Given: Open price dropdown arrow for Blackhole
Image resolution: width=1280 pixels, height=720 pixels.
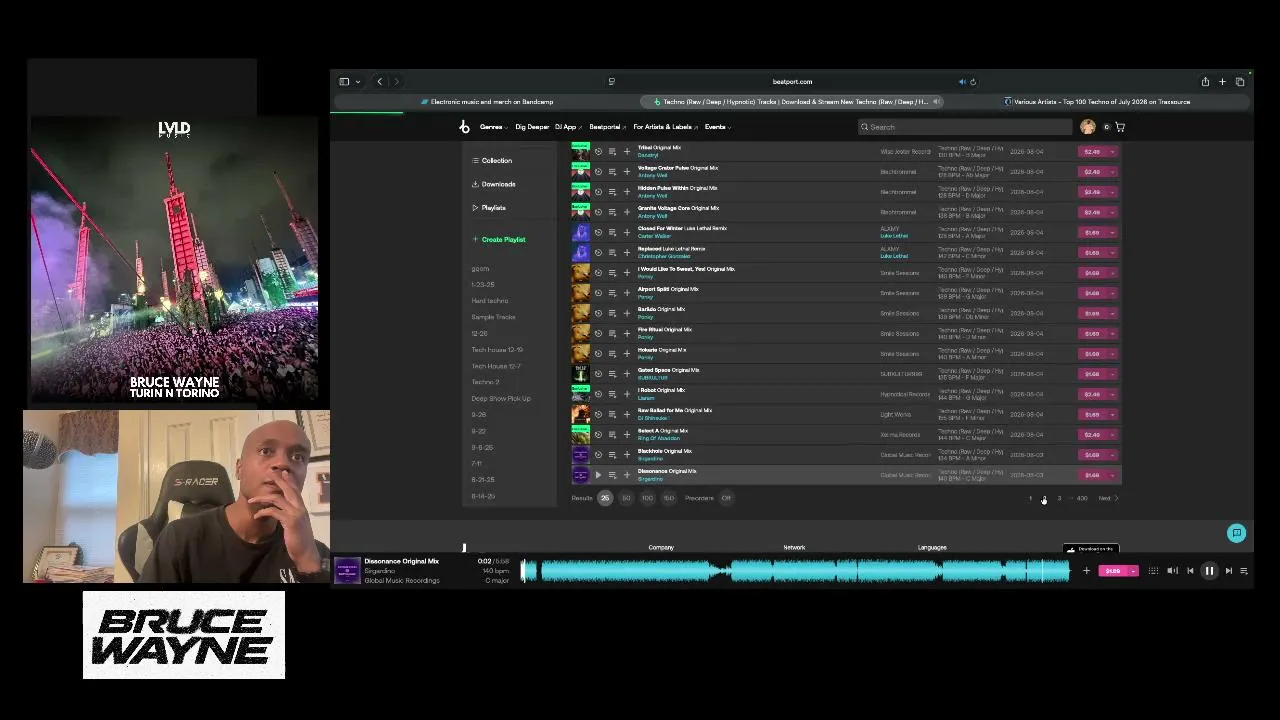Looking at the screenshot, I should point(1112,455).
